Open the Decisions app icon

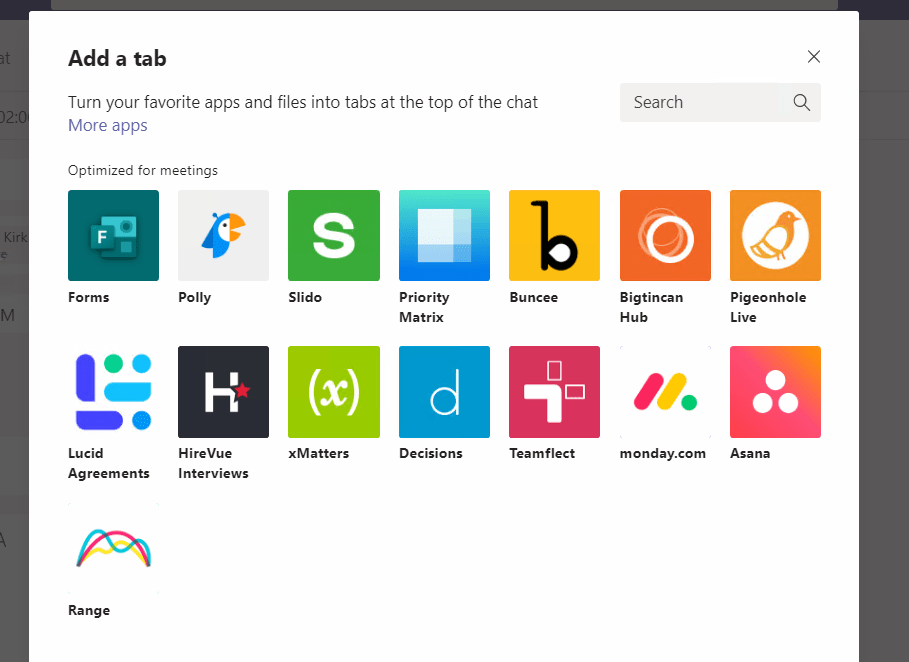point(444,392)
